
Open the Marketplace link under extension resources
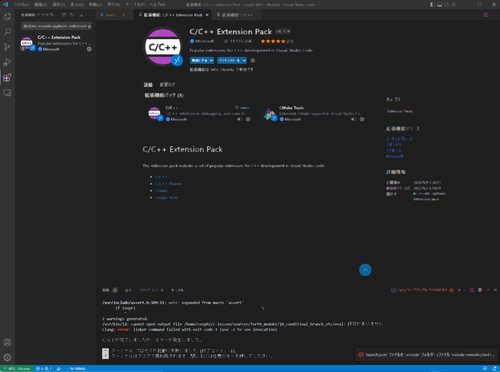coord(399,139)
